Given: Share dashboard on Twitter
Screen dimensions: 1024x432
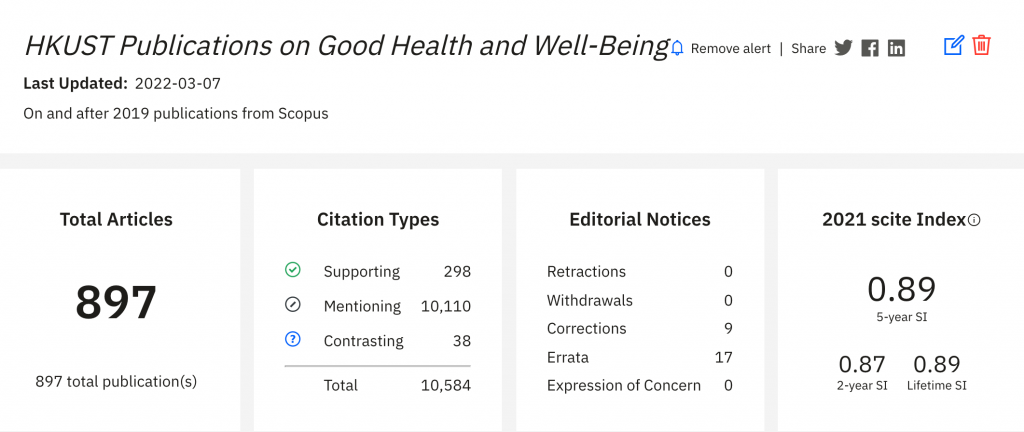Looking at the screenshot, I should tap(843, 48).
